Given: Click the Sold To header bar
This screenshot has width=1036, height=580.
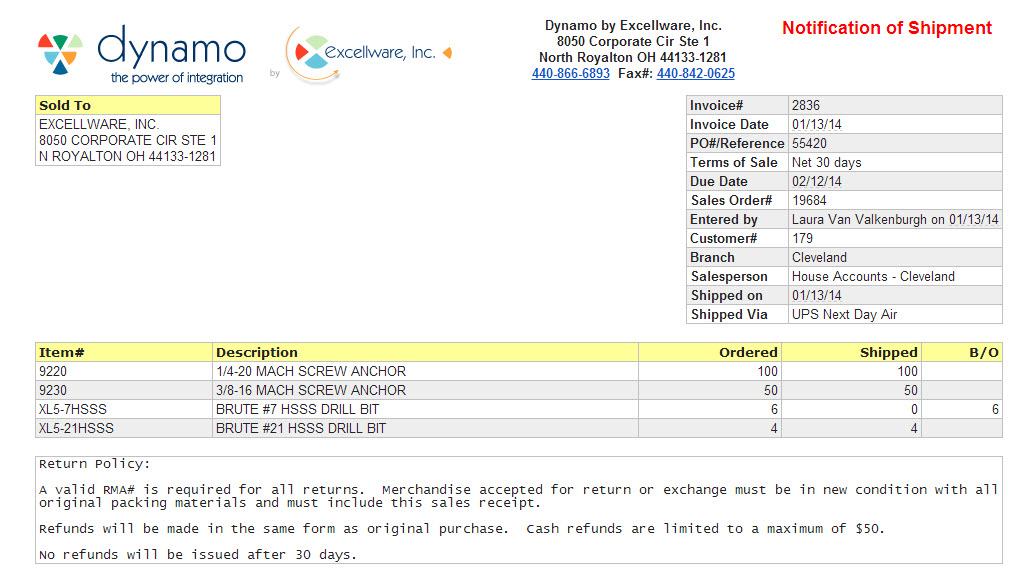Looking at the screenshot, I should (x=128, y=105).
